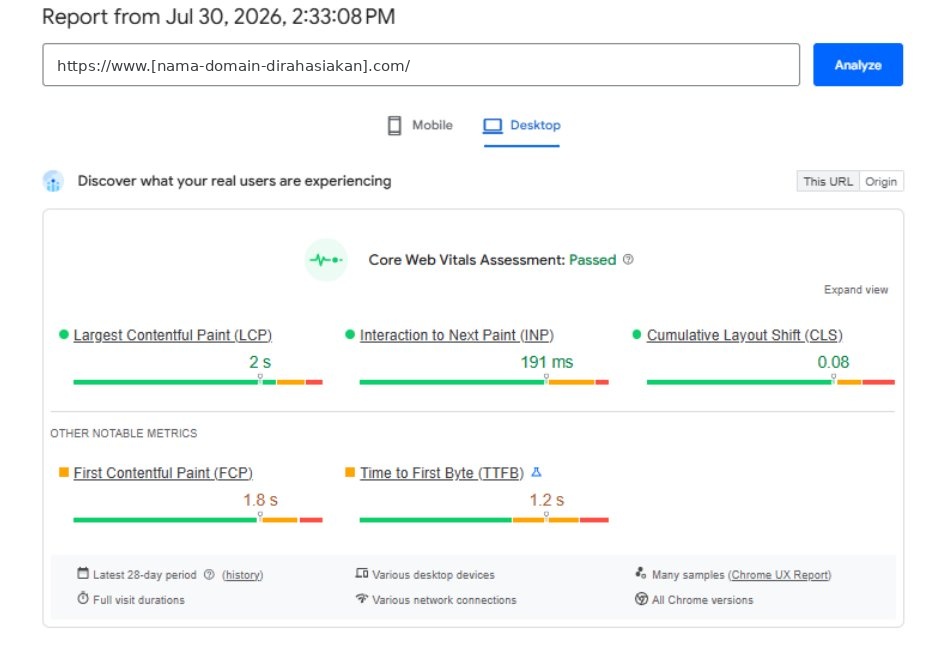Click the wifi icon by Various network connections
The height and width of the screenshot is (660, 940).
(361, 598)
